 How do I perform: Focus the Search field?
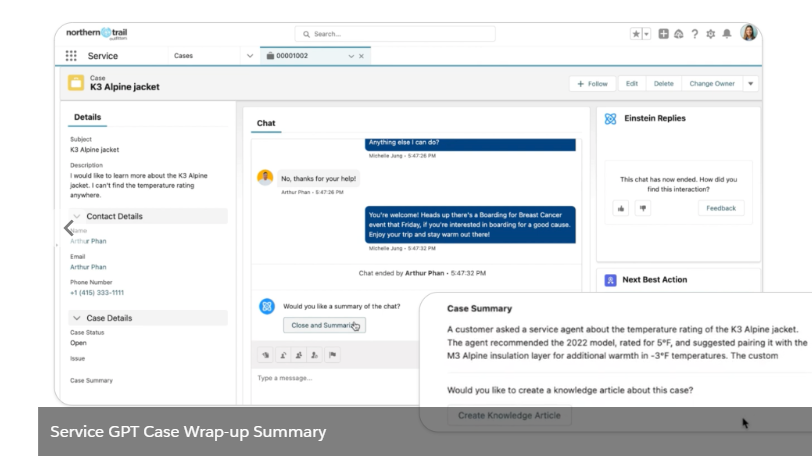click(395, 34)
